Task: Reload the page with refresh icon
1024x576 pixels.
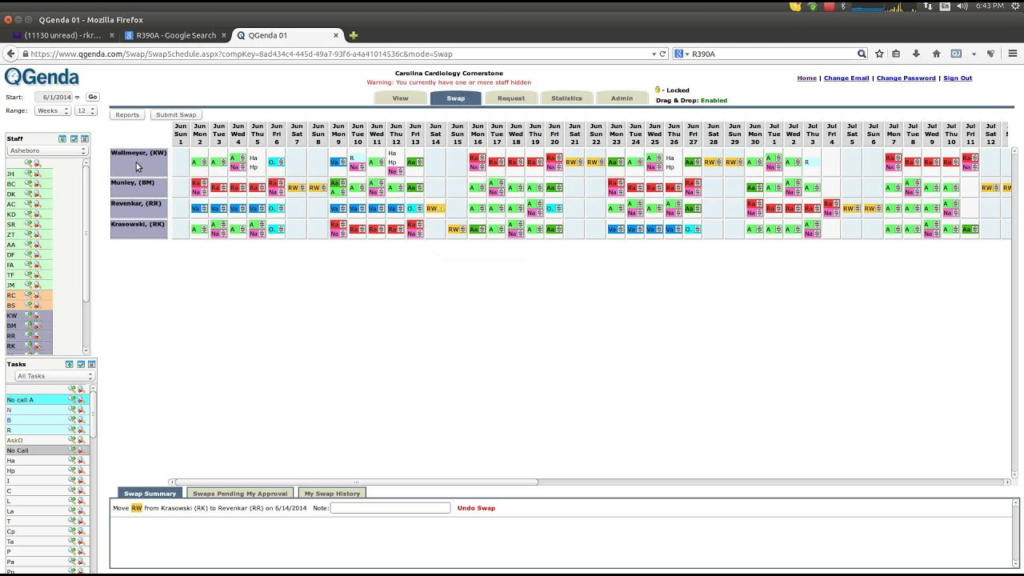Action: click(x=663, y=54)
